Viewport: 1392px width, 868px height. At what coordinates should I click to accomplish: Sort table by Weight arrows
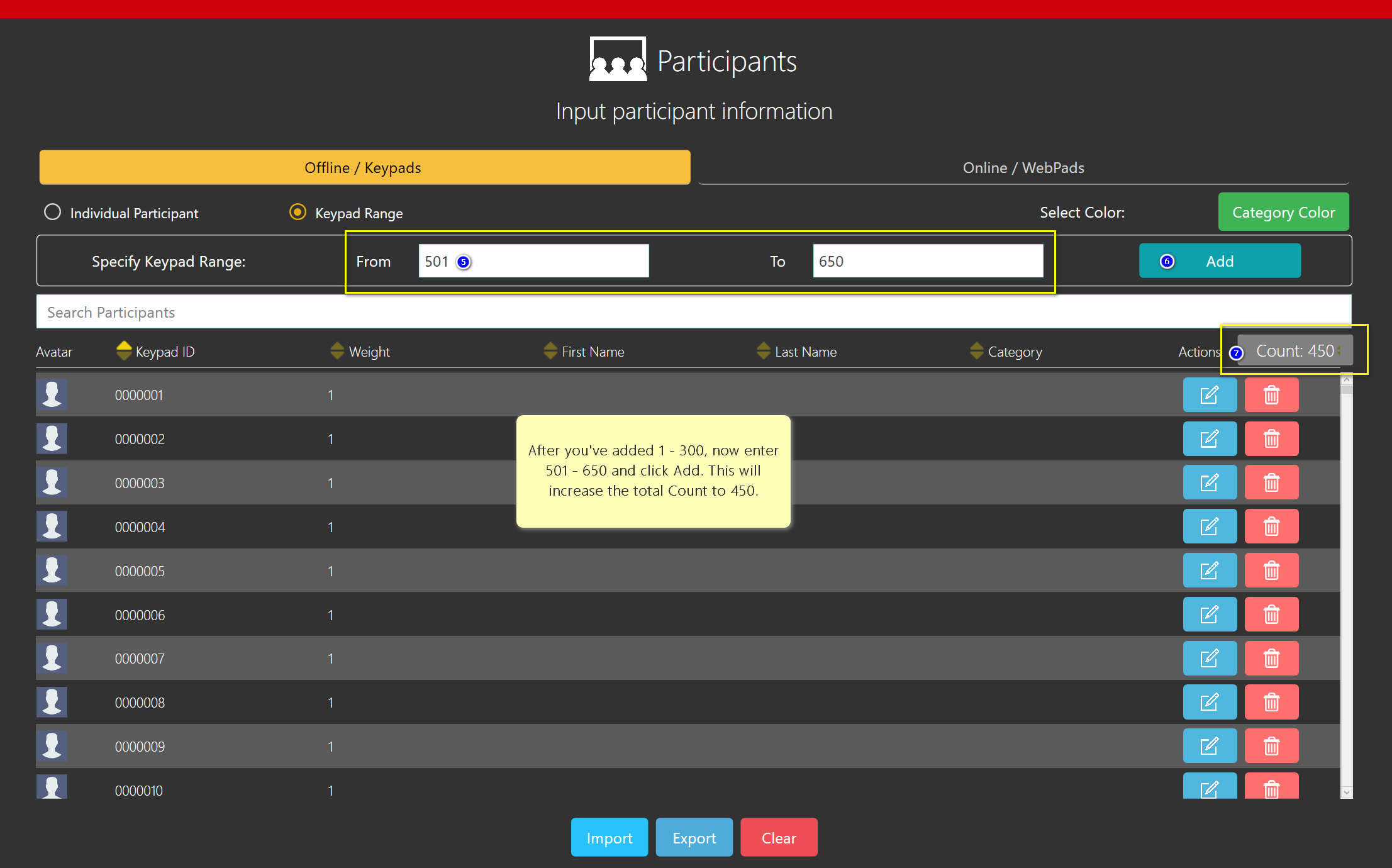(337, 351)
